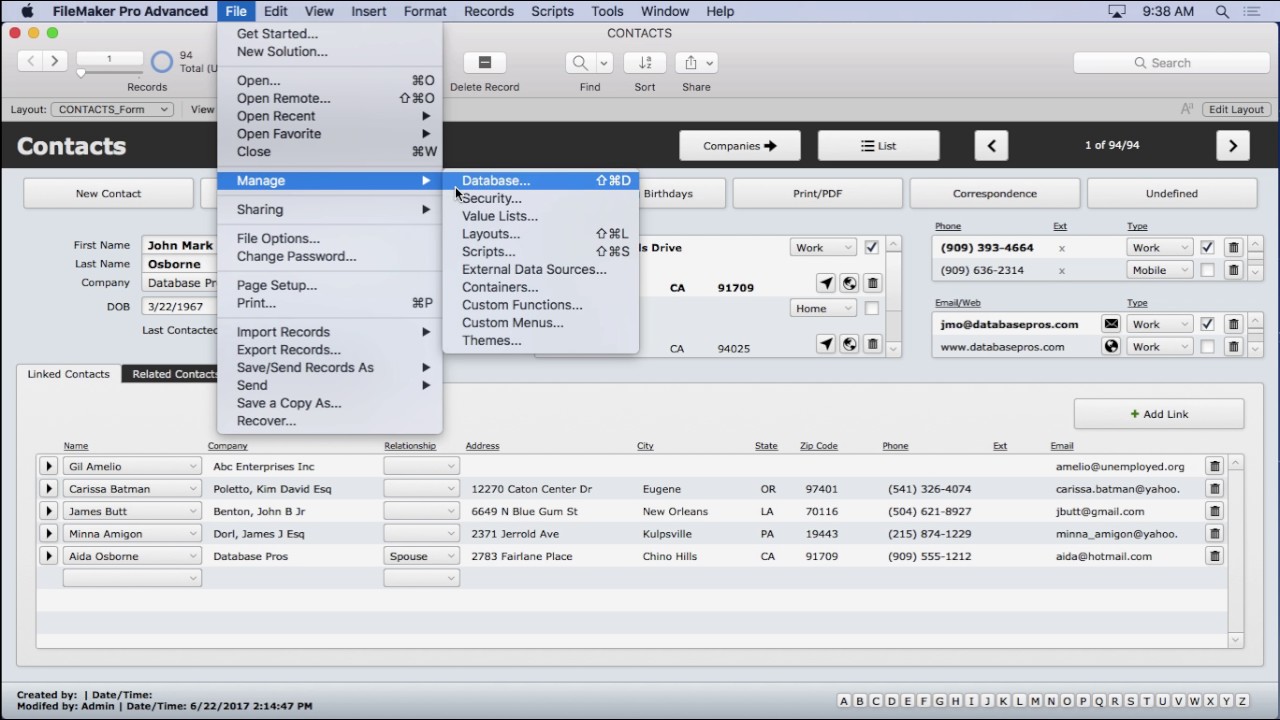Image resolution: width=1280 pixels, height=720 pixels.
Task: Click globe icon beside www.databasepros.com
Action: coord(1111,347)
